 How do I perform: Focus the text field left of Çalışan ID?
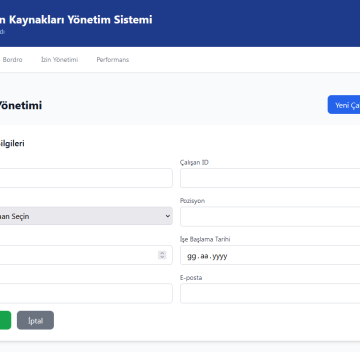(86, 178)
